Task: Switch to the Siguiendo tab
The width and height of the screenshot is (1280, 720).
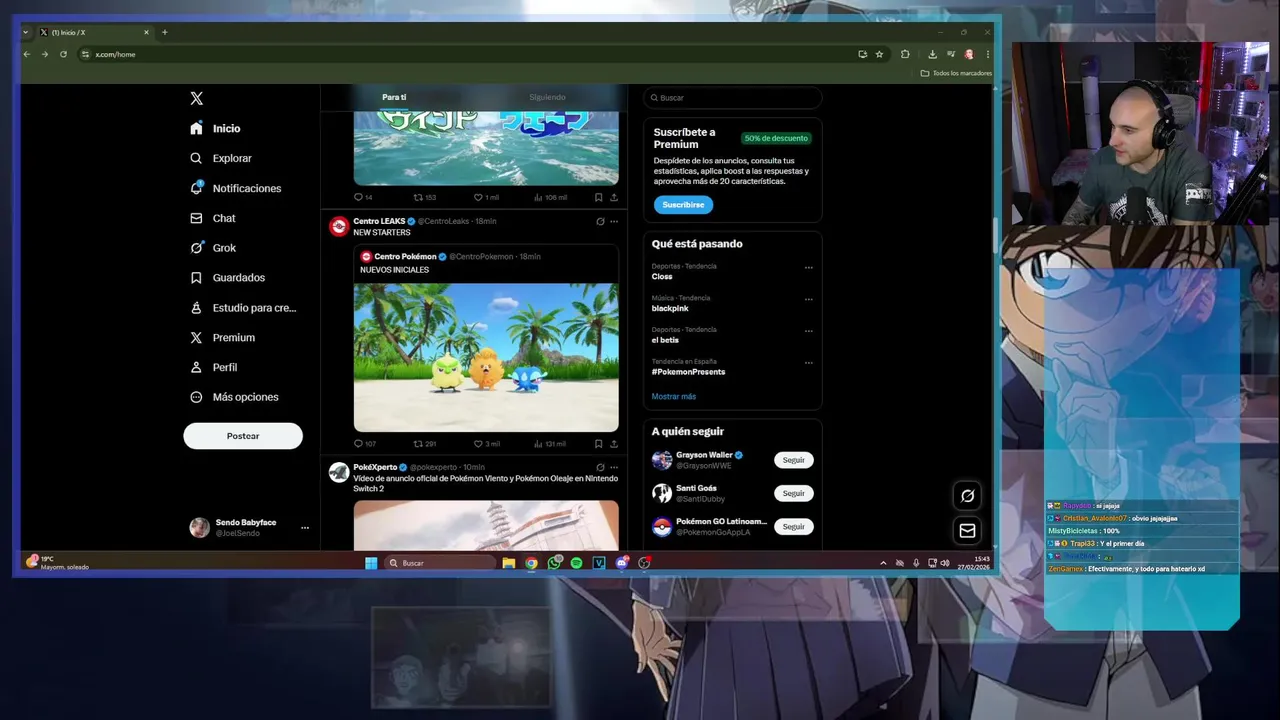Action: pyautogui.click(x=547, y=97)
